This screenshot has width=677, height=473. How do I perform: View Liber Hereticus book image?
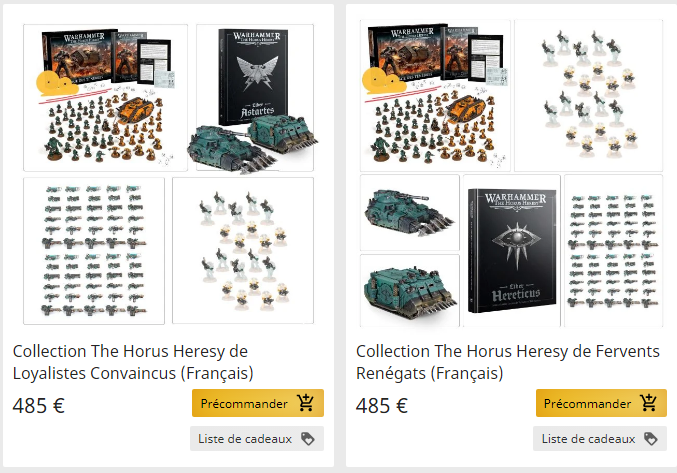[x=512, y=250]
